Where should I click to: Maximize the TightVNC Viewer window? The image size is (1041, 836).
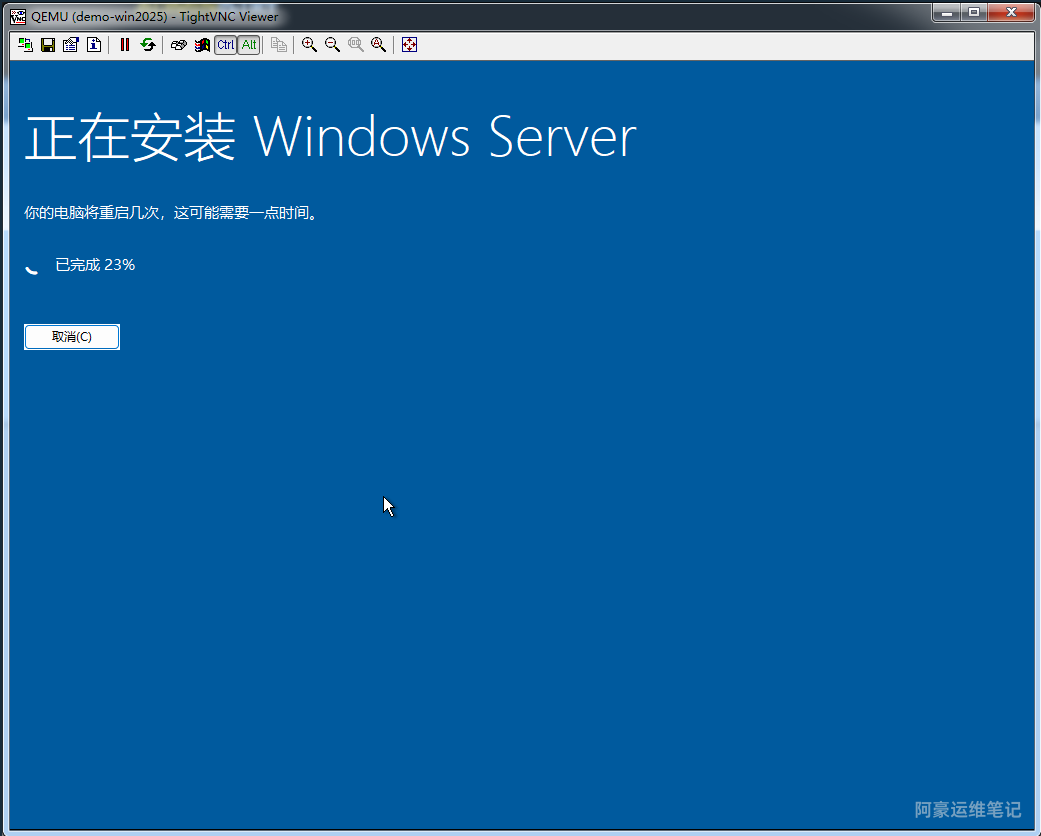click(x=974, y=12)
